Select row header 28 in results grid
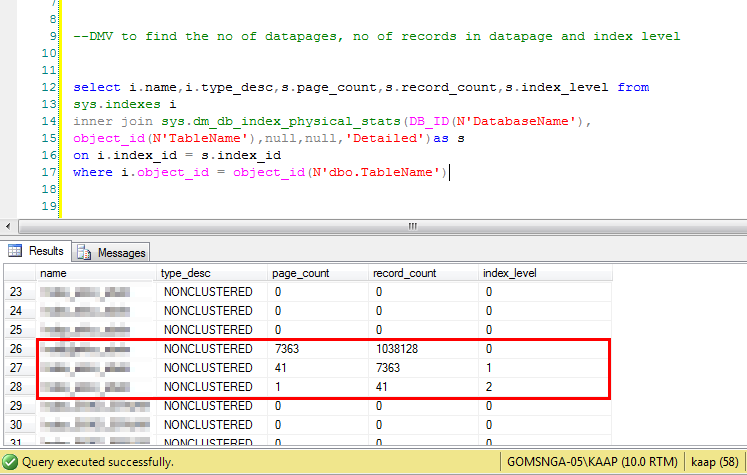The image size is (747, 475). (20, 387)
